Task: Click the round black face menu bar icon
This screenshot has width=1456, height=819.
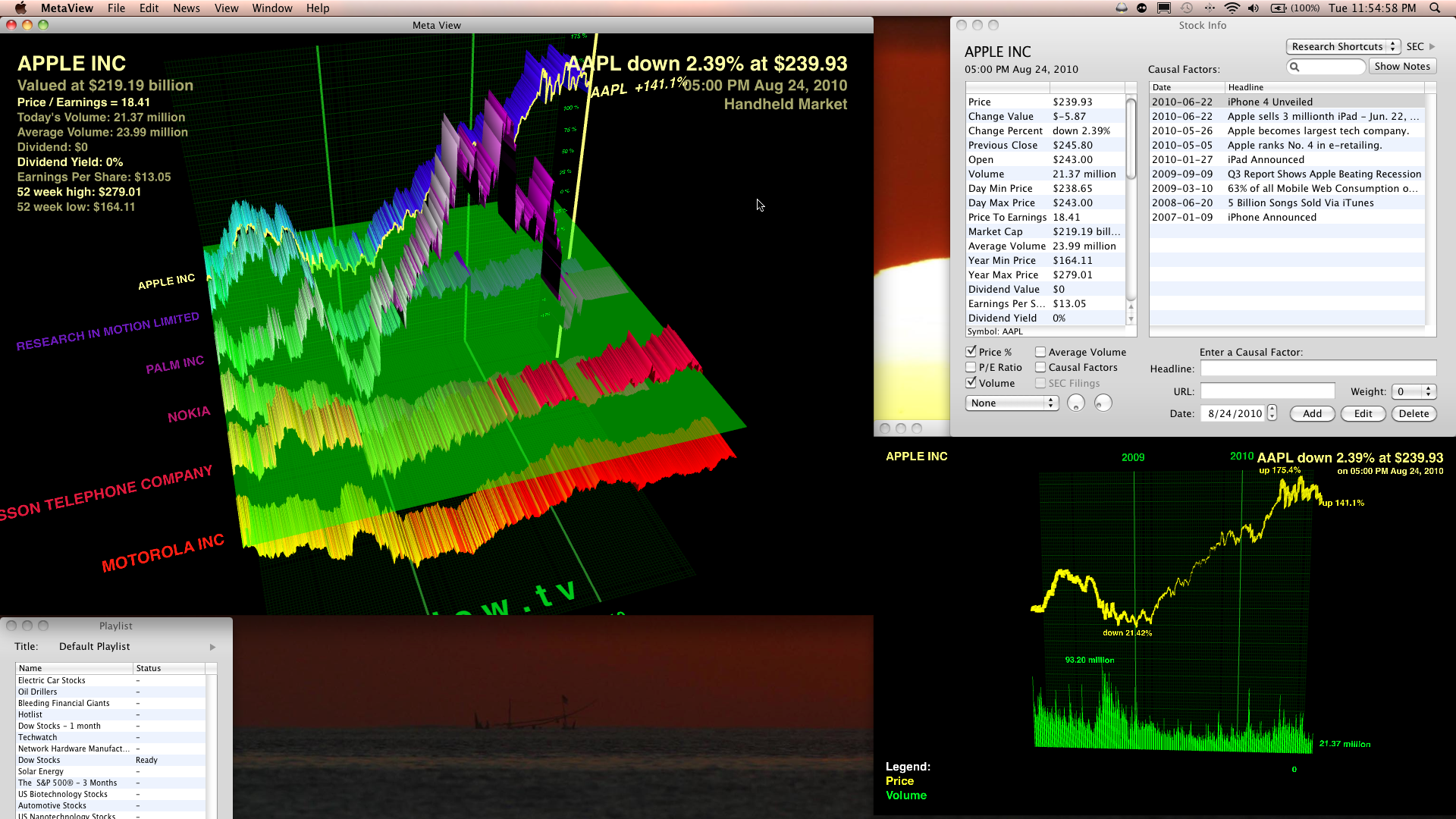Action: [x=1142, y=8]
